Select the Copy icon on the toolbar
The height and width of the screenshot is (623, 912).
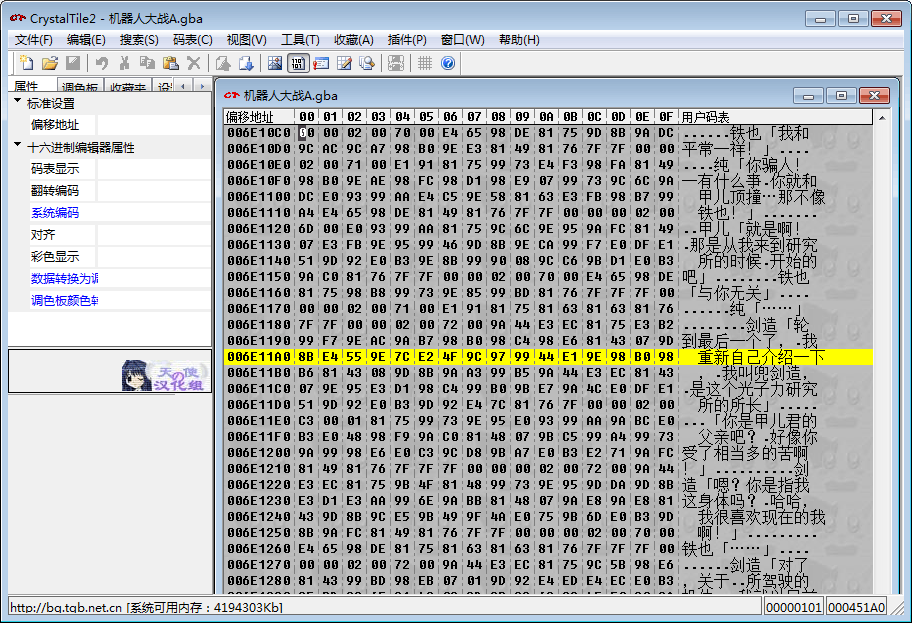[148, 62]
